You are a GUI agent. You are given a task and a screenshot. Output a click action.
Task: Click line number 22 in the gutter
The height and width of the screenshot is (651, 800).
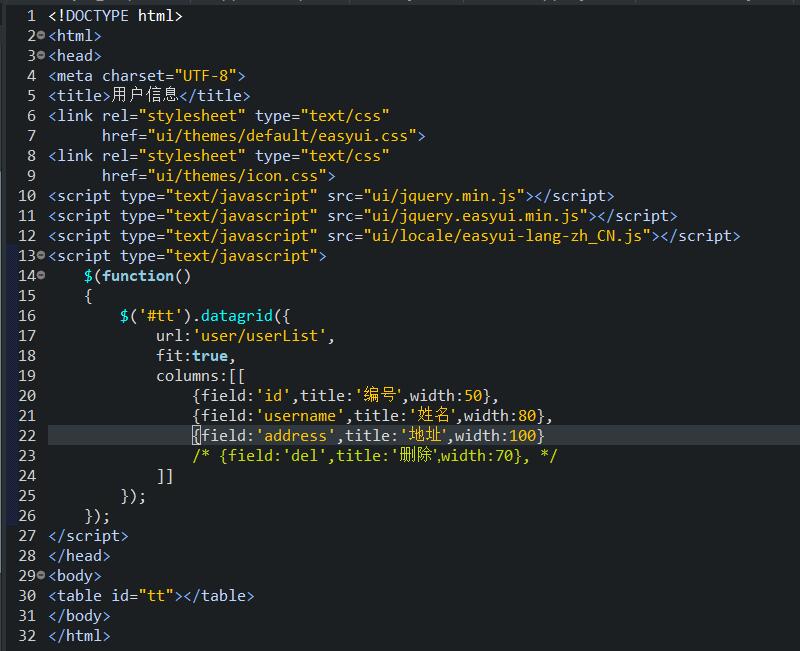pyautogui.click(x=27, y=436)
